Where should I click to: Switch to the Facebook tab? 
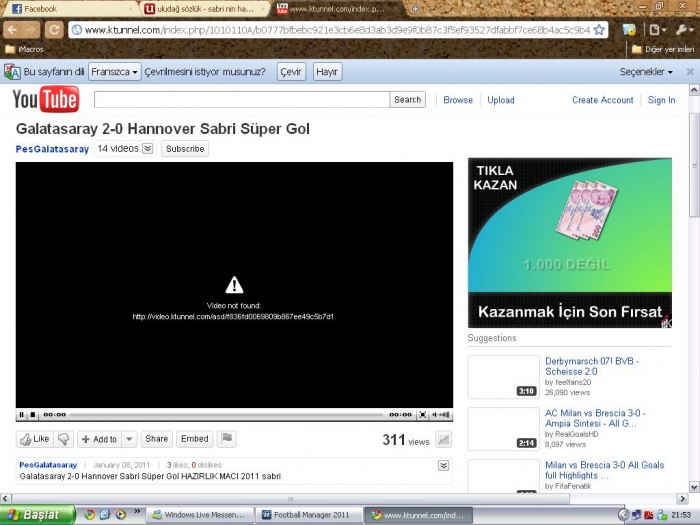click(x=71, y=8)
